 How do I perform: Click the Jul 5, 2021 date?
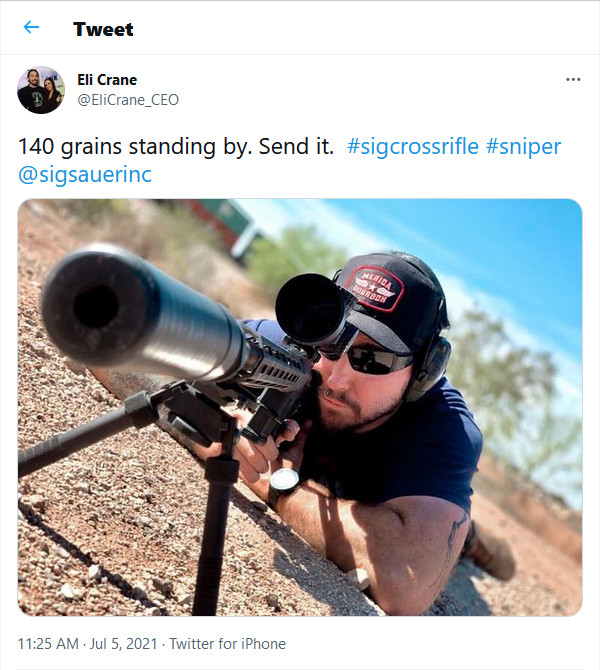[124, 644]
